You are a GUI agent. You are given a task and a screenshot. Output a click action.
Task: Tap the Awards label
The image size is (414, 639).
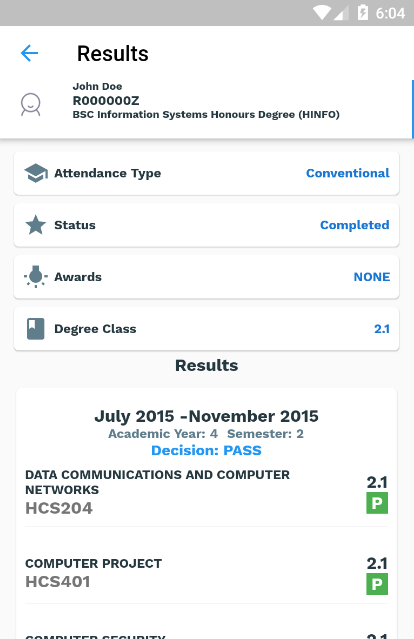pyautogui.click(x=78, y=277)
